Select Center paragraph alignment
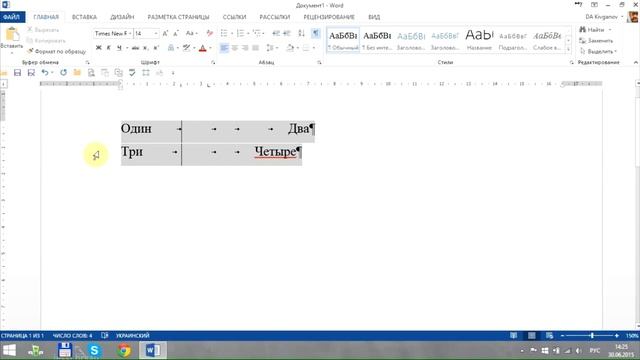 click(x=235, y=48)
